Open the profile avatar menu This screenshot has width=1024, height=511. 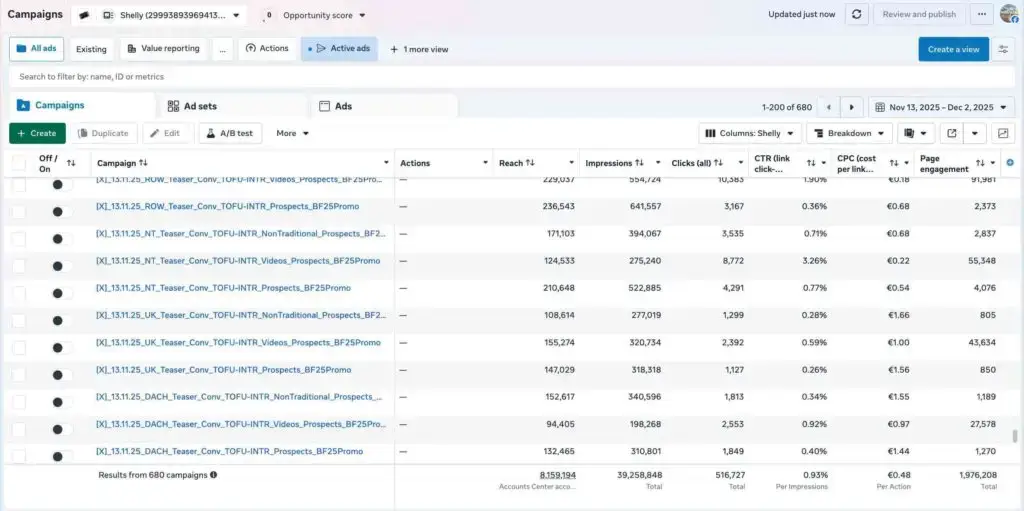click(1010, 14)
